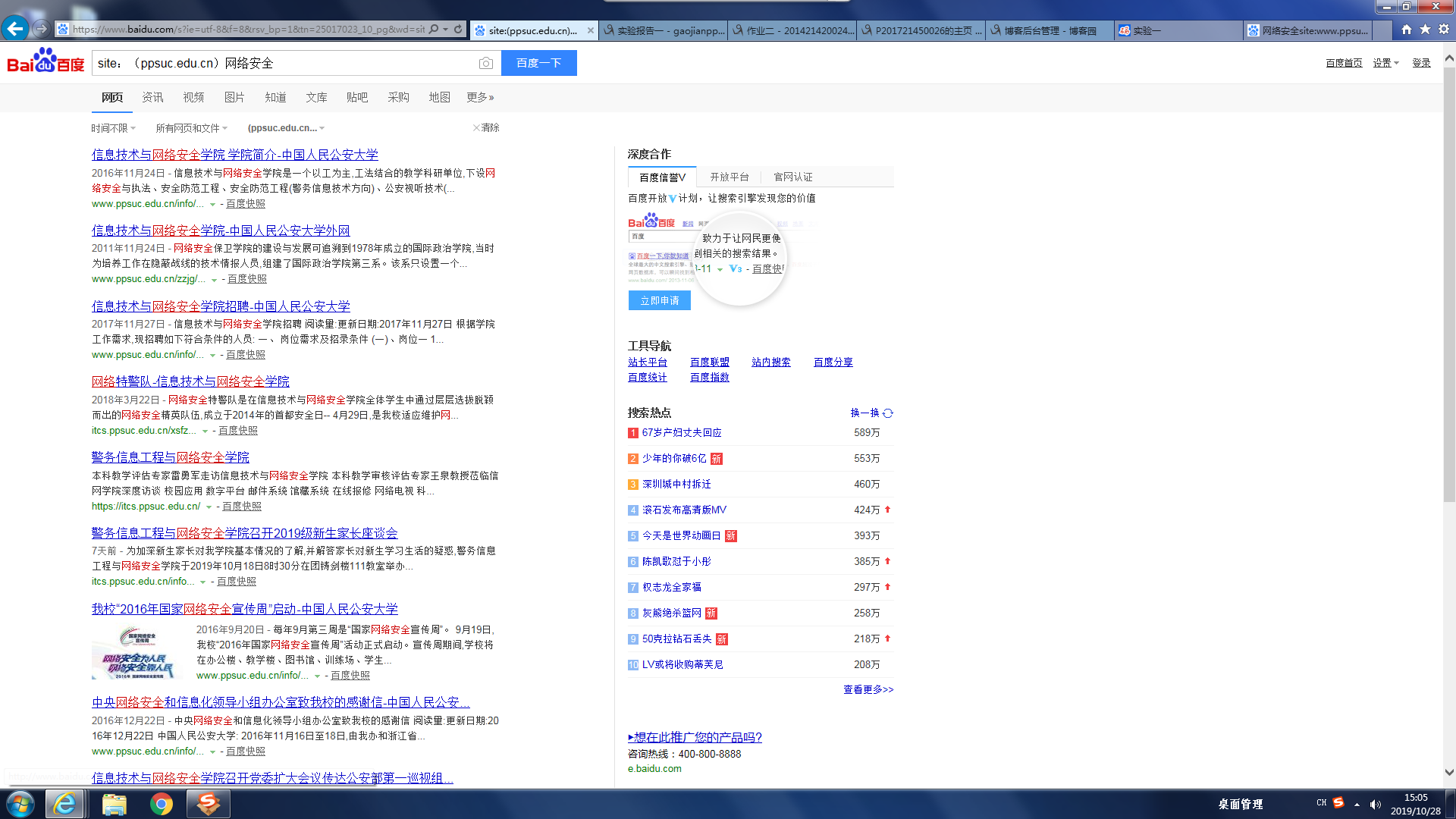Viewport: 1456px width, 819px height.
Task: Click the address bar refresh icon
Action: [458, 30]
